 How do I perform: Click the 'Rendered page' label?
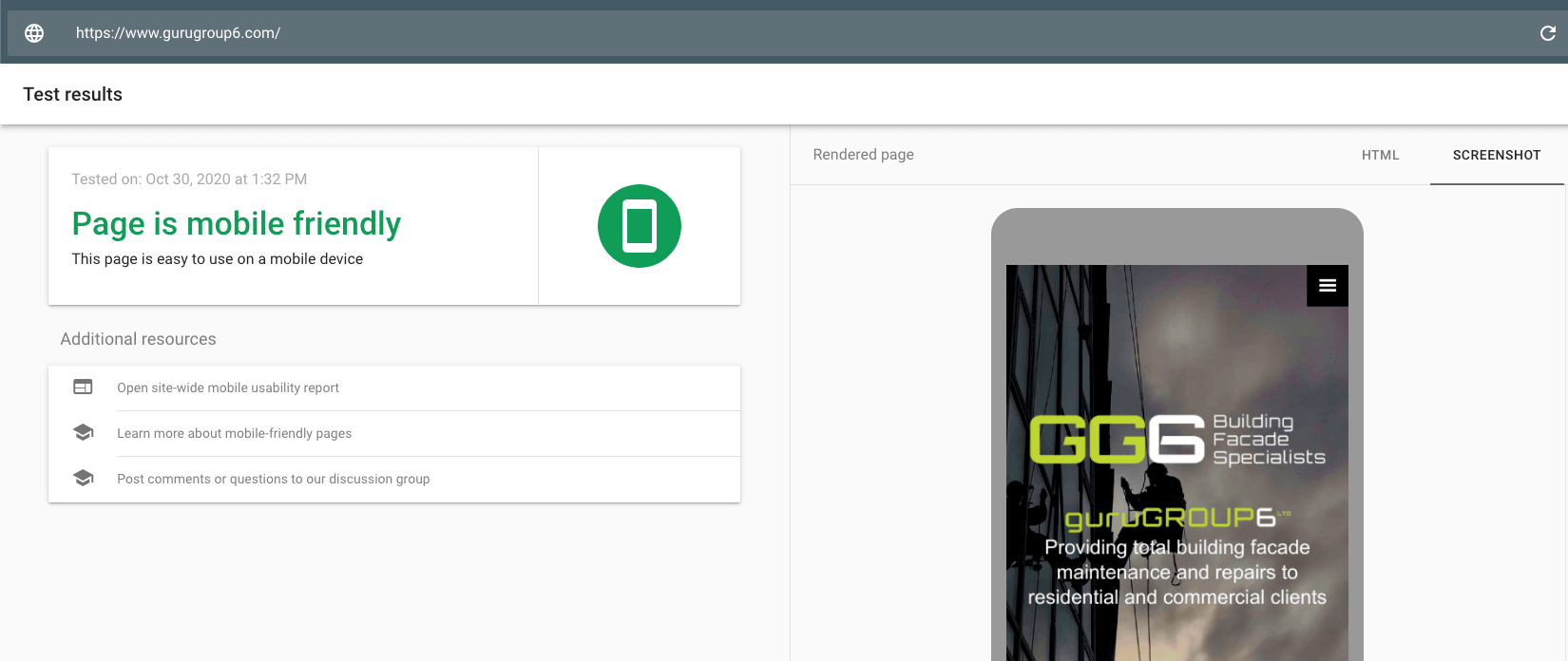coord(863,154)
